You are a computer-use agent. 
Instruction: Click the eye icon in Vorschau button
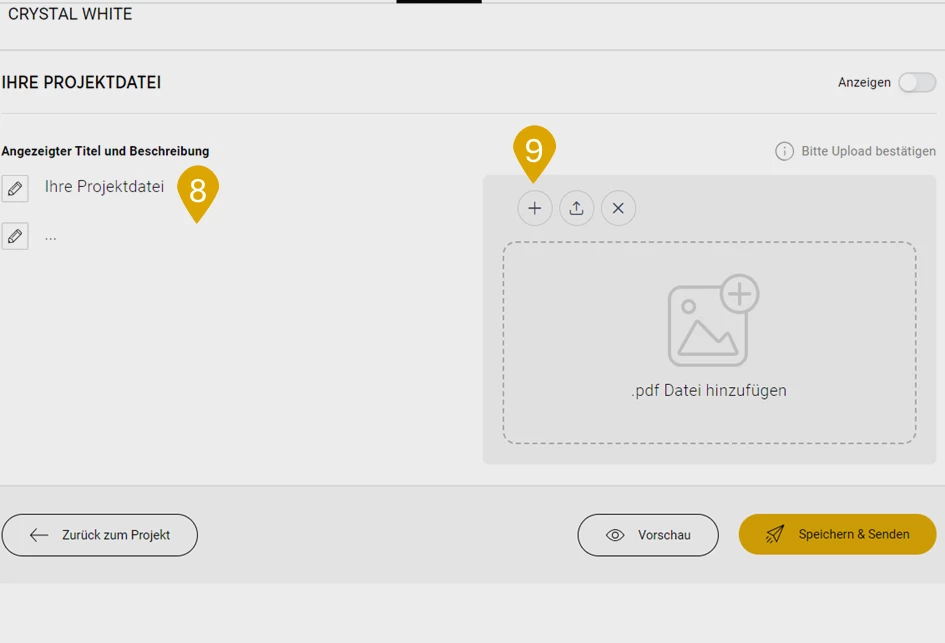(615, 535)
